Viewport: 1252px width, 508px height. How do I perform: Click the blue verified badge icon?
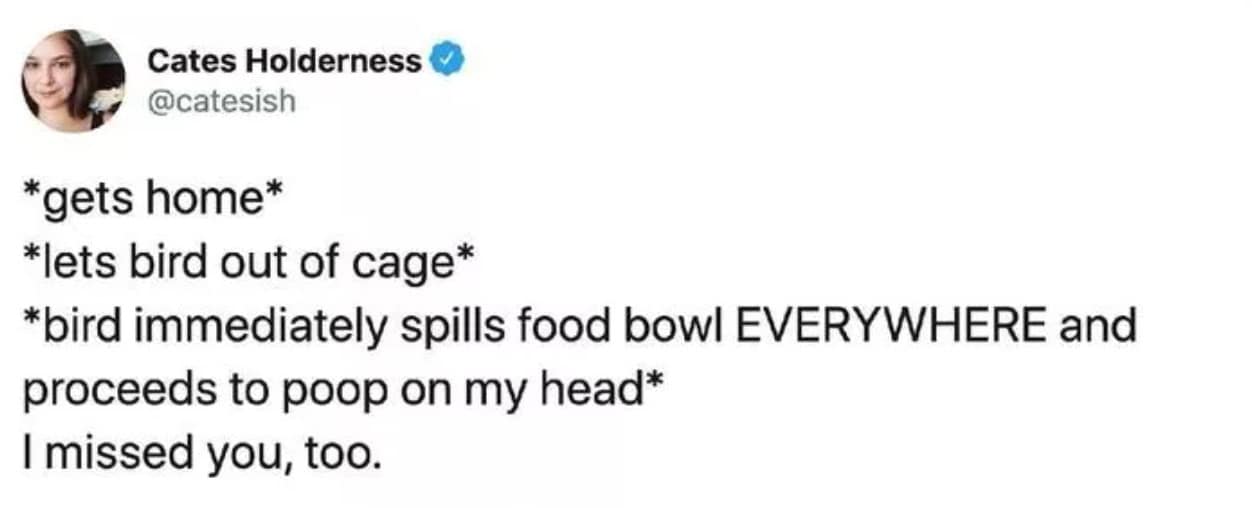[x=446, y=62]
